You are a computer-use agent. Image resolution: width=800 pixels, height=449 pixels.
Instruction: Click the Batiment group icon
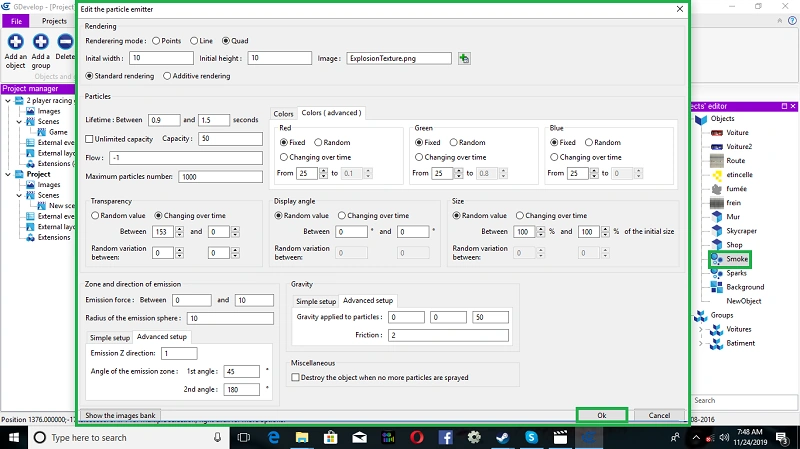[717, 343]
